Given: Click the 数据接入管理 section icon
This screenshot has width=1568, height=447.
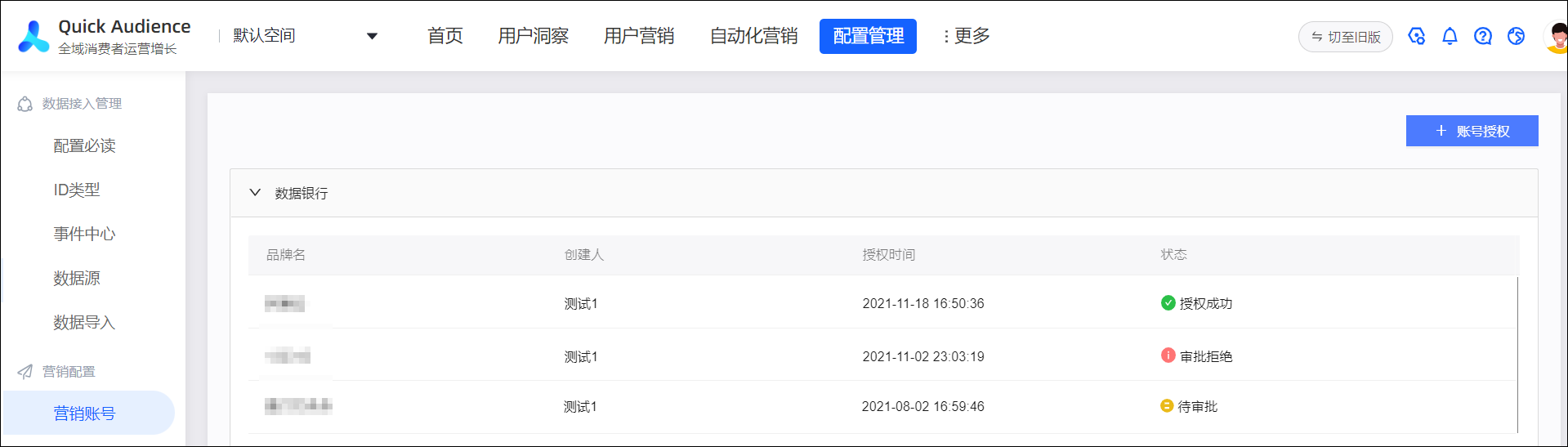Looking at the screenshot, I should coord(25,104).
